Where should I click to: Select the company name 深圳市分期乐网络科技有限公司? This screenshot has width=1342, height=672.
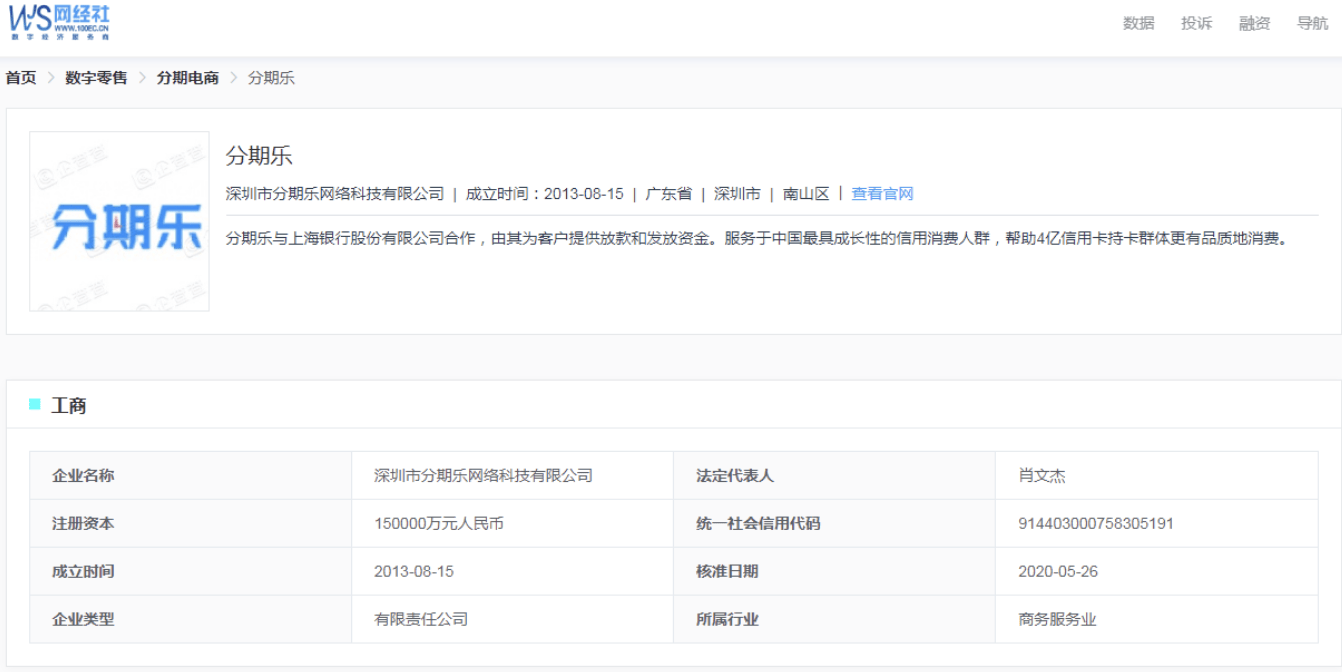click(x=334, y=195)
